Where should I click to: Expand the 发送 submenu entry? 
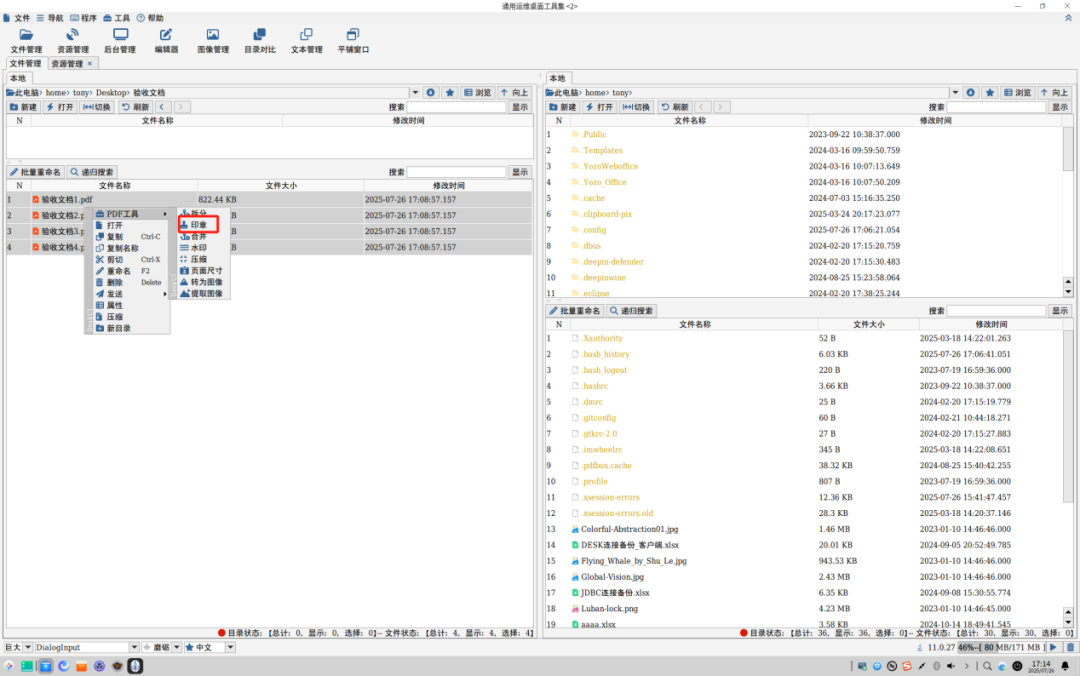pyautogui.click(x=131, y=294)
